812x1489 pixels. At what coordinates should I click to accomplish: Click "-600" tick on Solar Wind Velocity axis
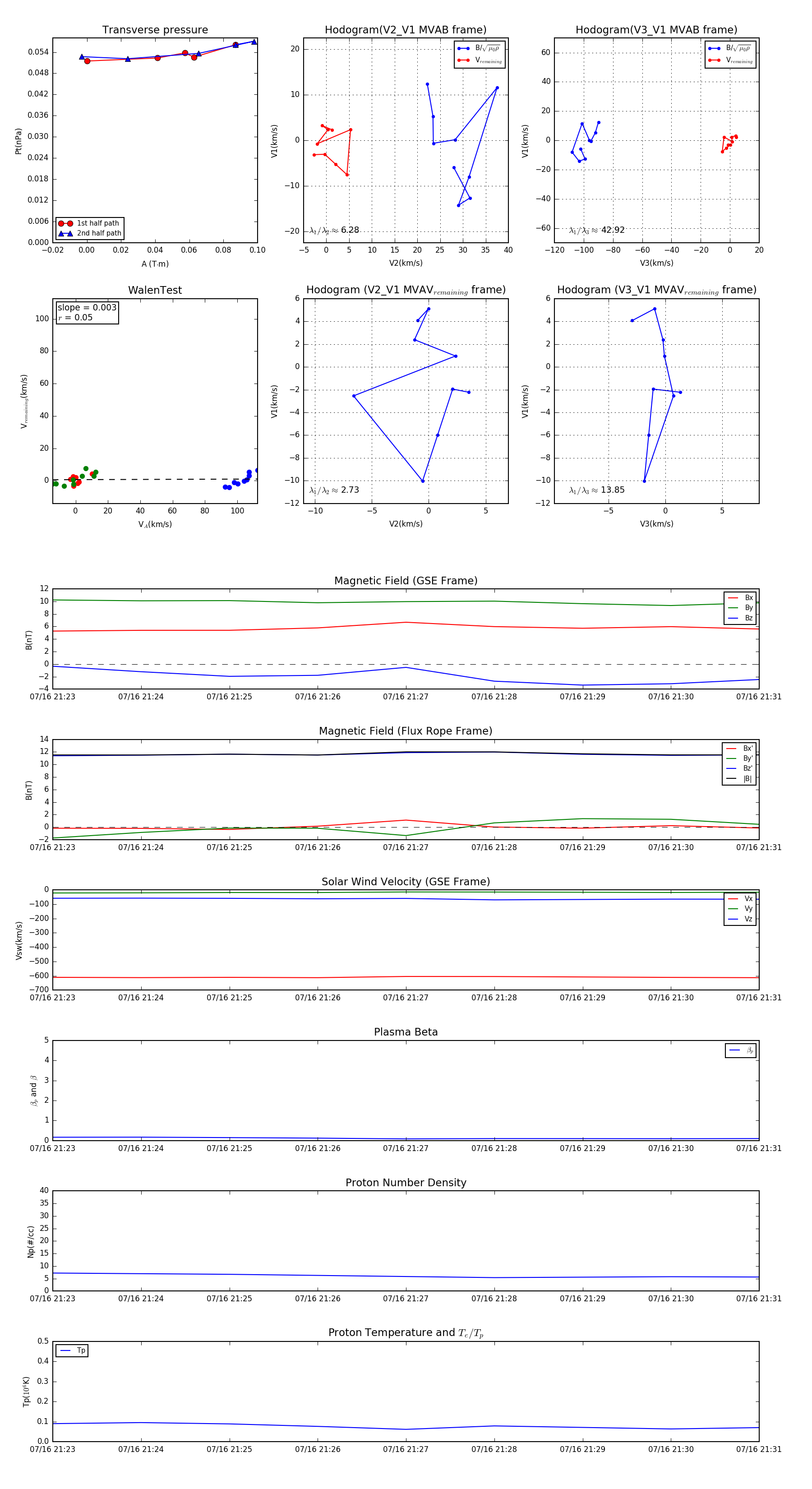[x=38, y=976]
